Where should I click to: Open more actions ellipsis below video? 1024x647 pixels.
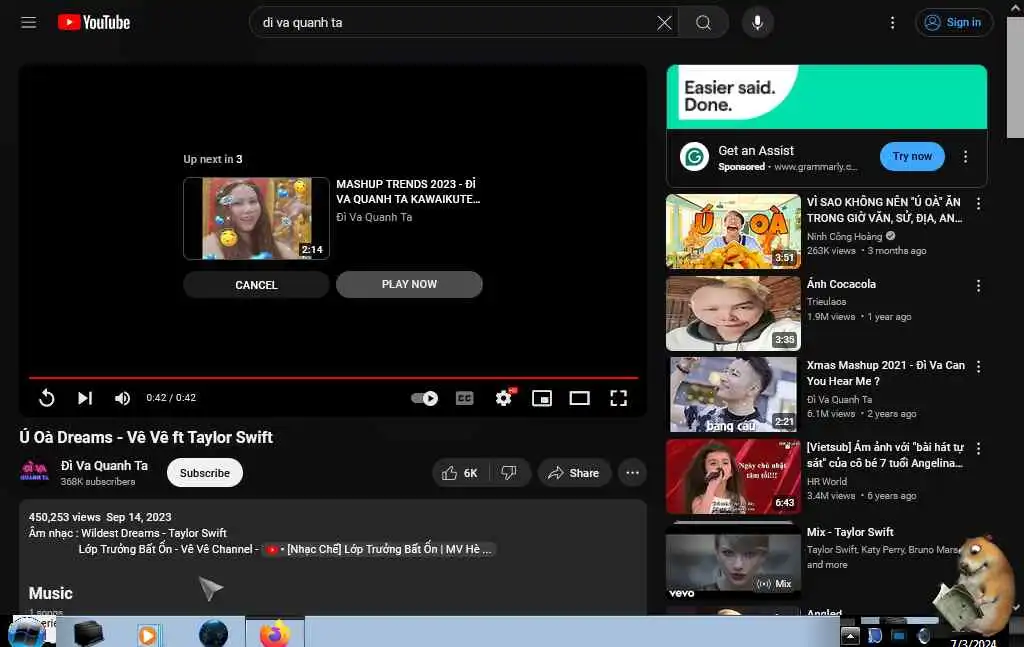[x=632, y=473]
